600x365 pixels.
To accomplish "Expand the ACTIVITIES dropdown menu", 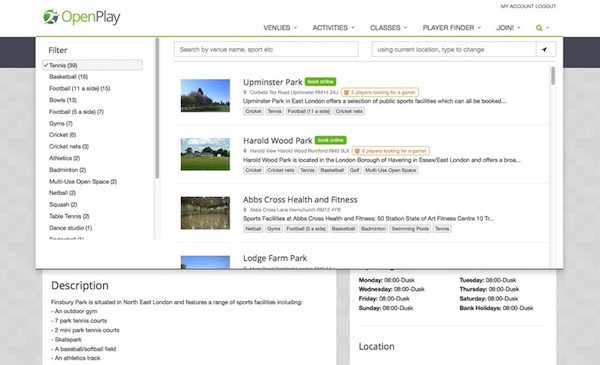I will coord(333,28).
